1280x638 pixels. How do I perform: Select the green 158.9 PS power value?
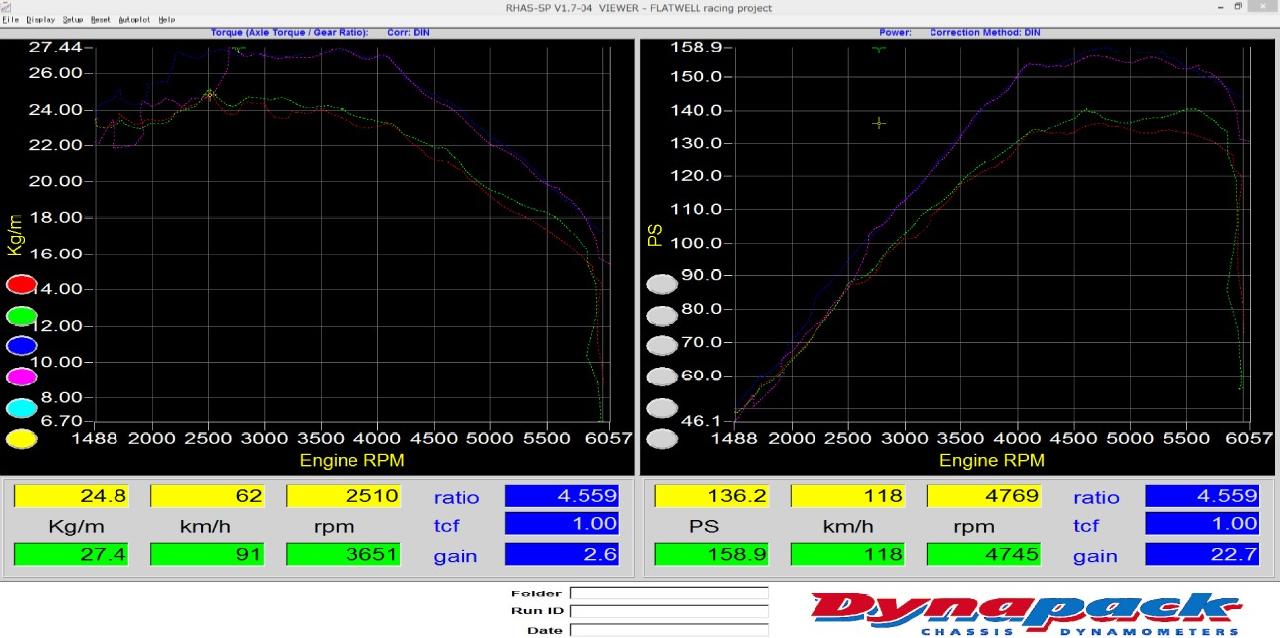(x=711, y=554)
